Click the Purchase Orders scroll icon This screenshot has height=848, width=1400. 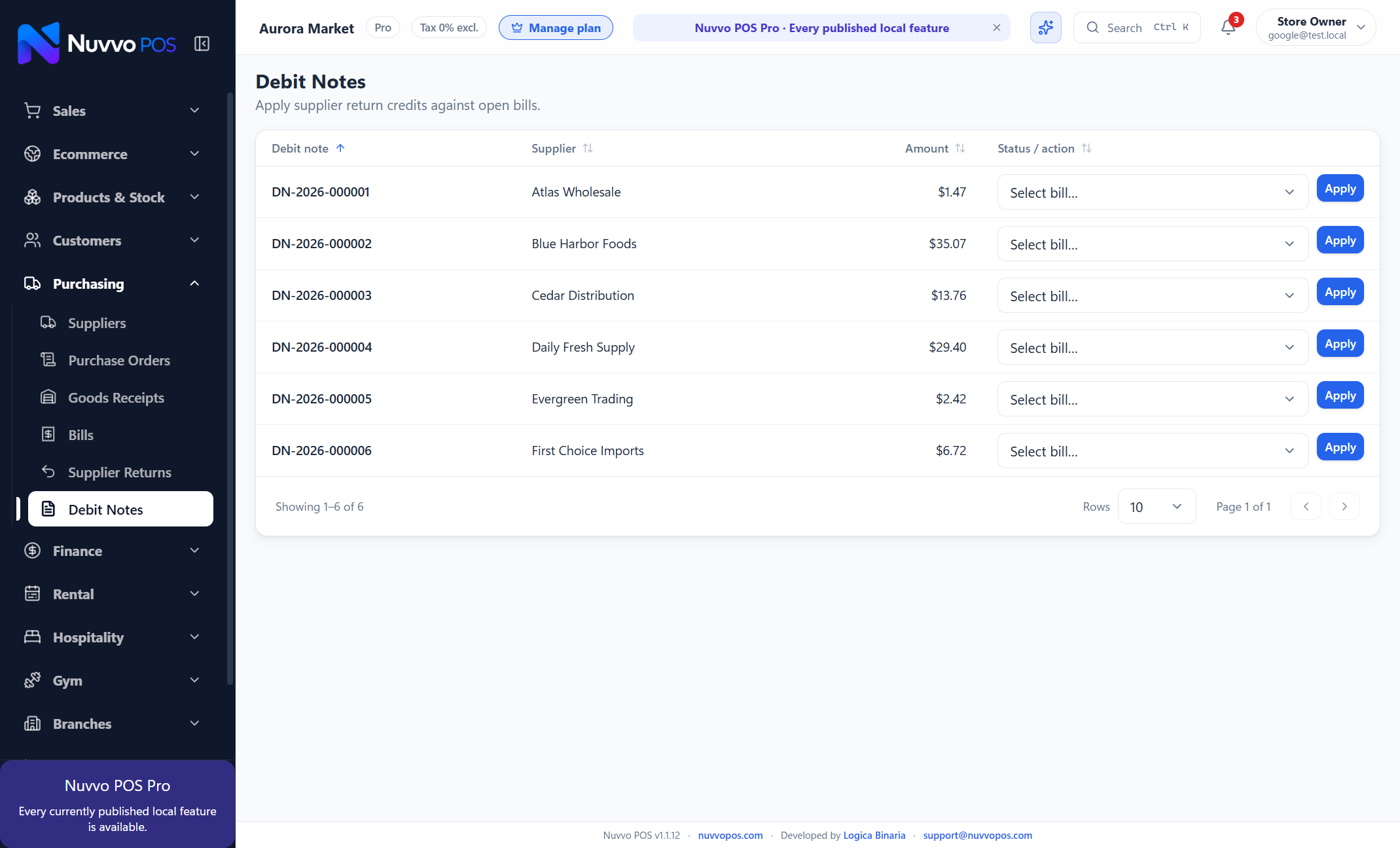point(48,359)
